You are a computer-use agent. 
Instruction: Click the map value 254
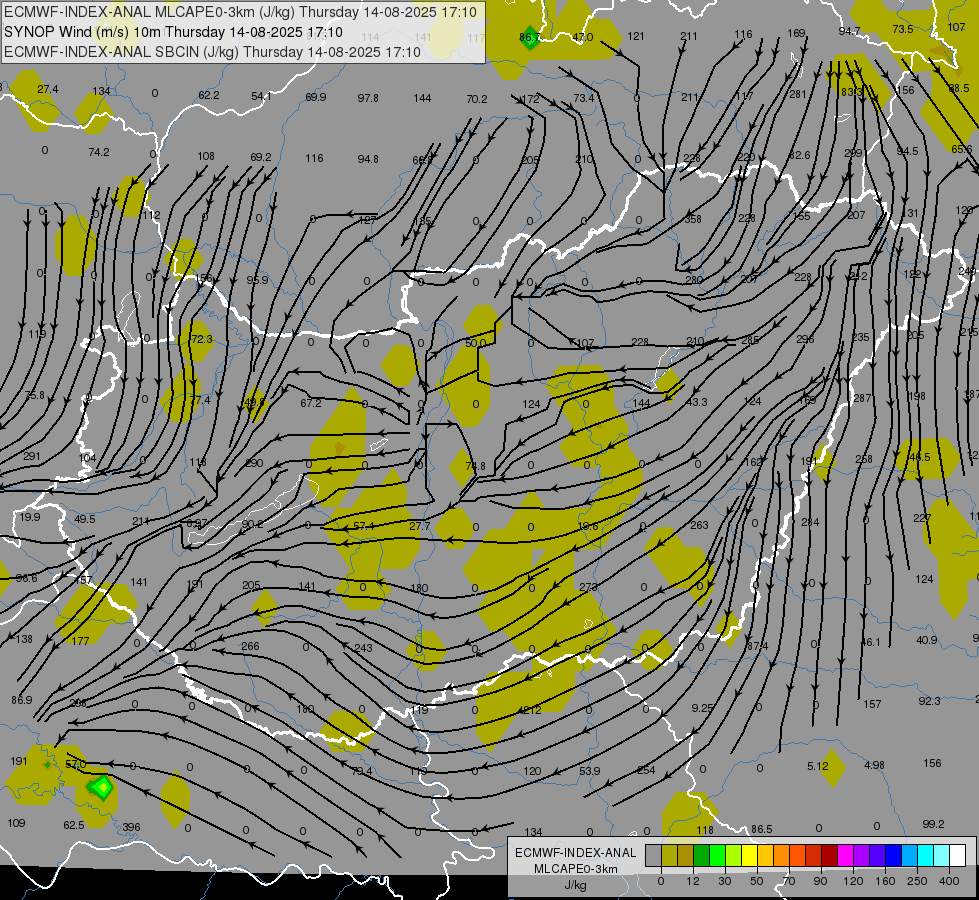[x=646, y=769]
